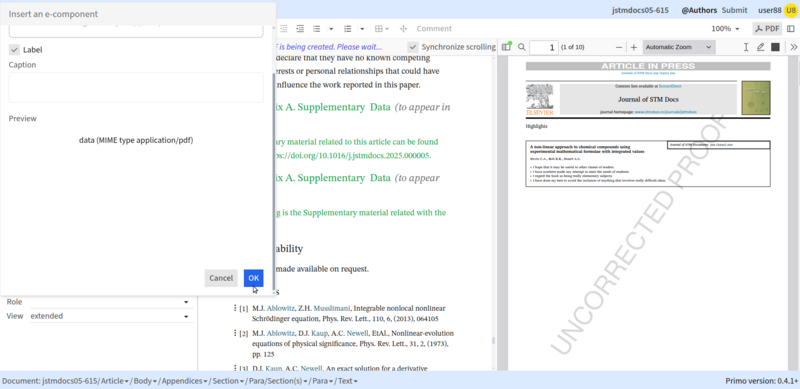Click into the Caption text field
Screen dimensions: 800x389
pyautogui.click(x=136, y=87)
